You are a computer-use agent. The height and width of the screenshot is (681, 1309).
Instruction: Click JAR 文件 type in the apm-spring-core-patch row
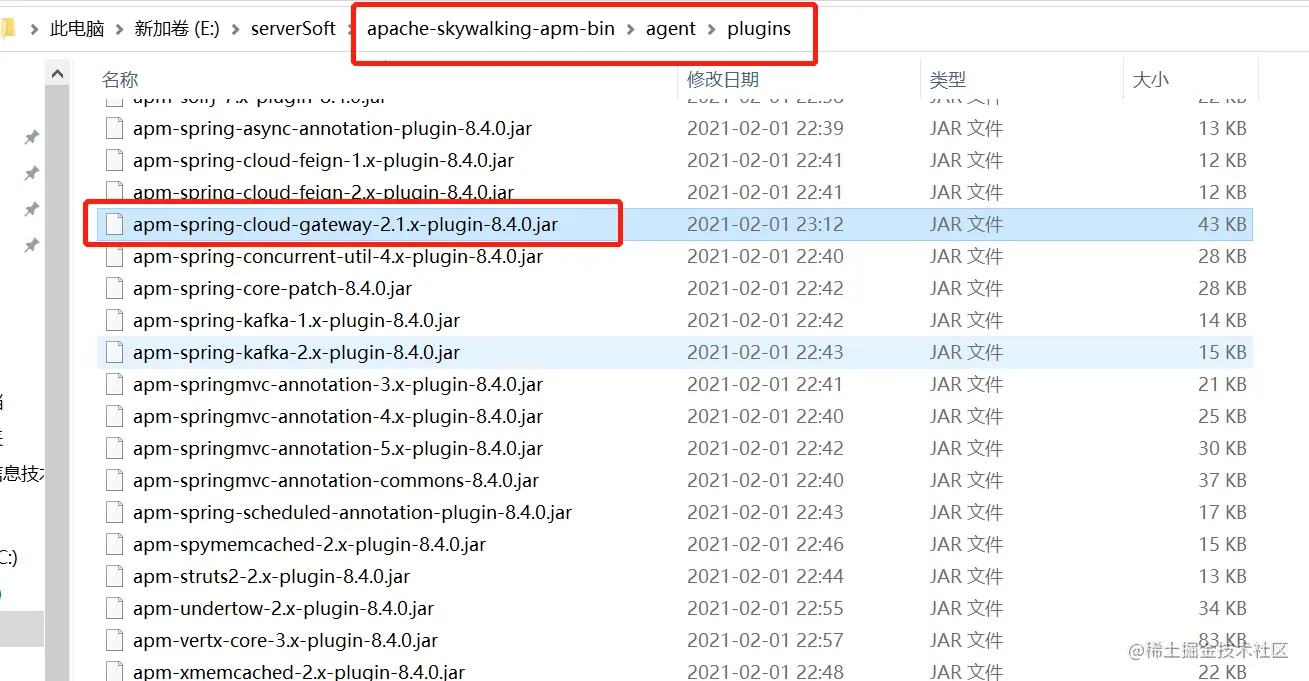click(x=966, y=288)
